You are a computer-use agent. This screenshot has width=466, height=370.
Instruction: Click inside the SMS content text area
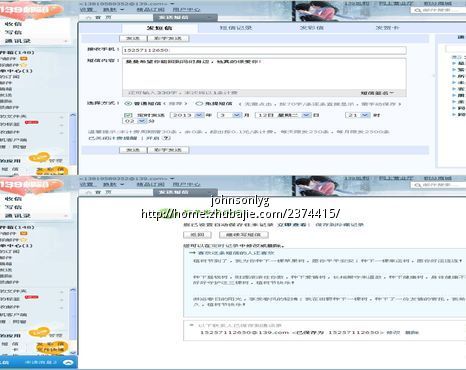tap(264, 74)
